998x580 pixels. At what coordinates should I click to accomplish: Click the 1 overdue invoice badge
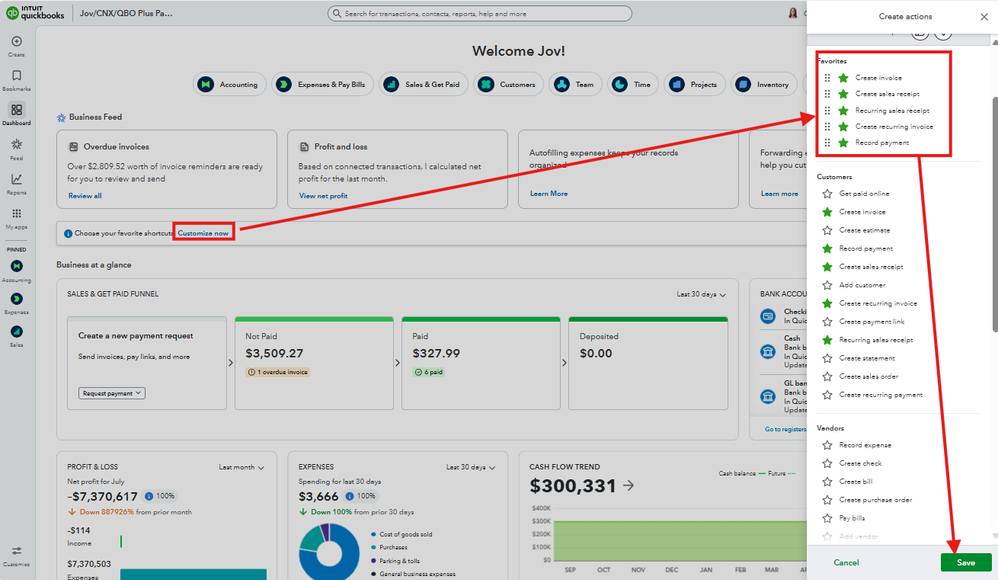tap(278, 372)
